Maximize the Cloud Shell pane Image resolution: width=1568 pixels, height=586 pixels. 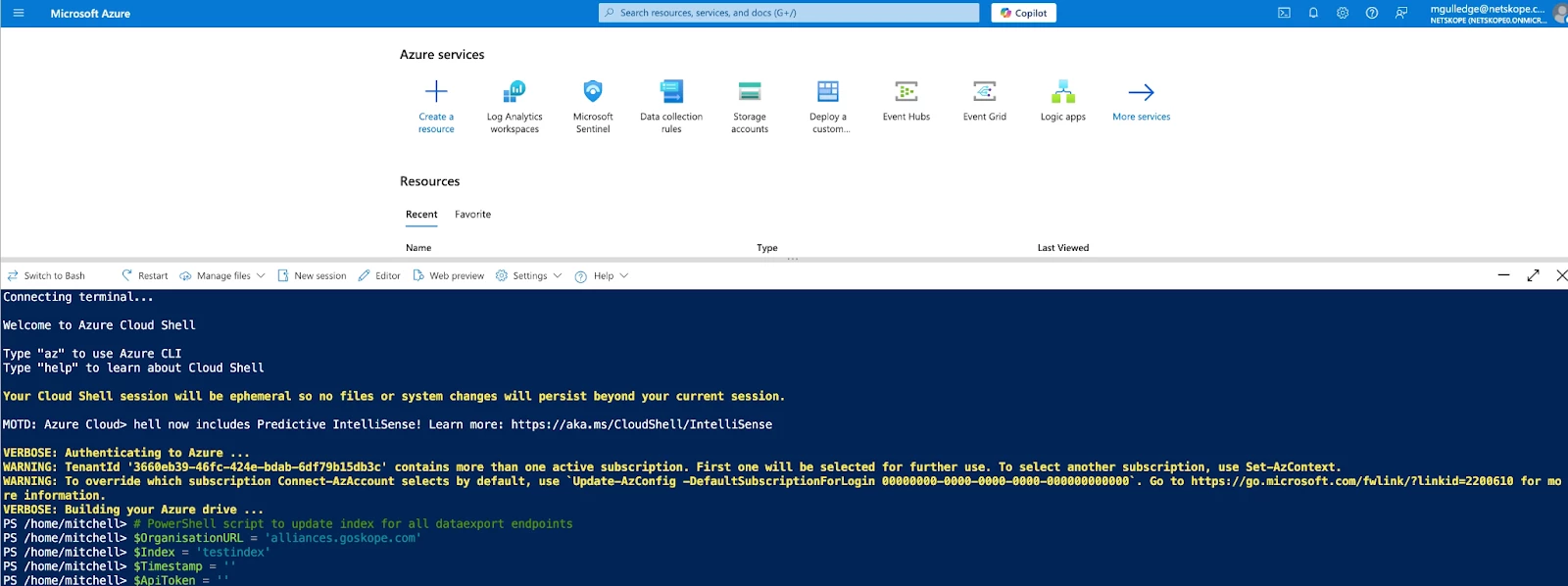point(1533,275)
